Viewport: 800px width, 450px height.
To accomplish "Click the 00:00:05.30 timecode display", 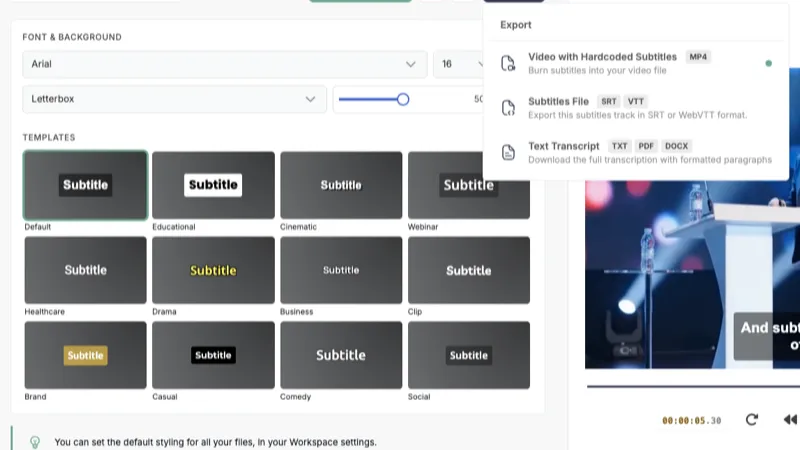I will click(x=691, y=421).
